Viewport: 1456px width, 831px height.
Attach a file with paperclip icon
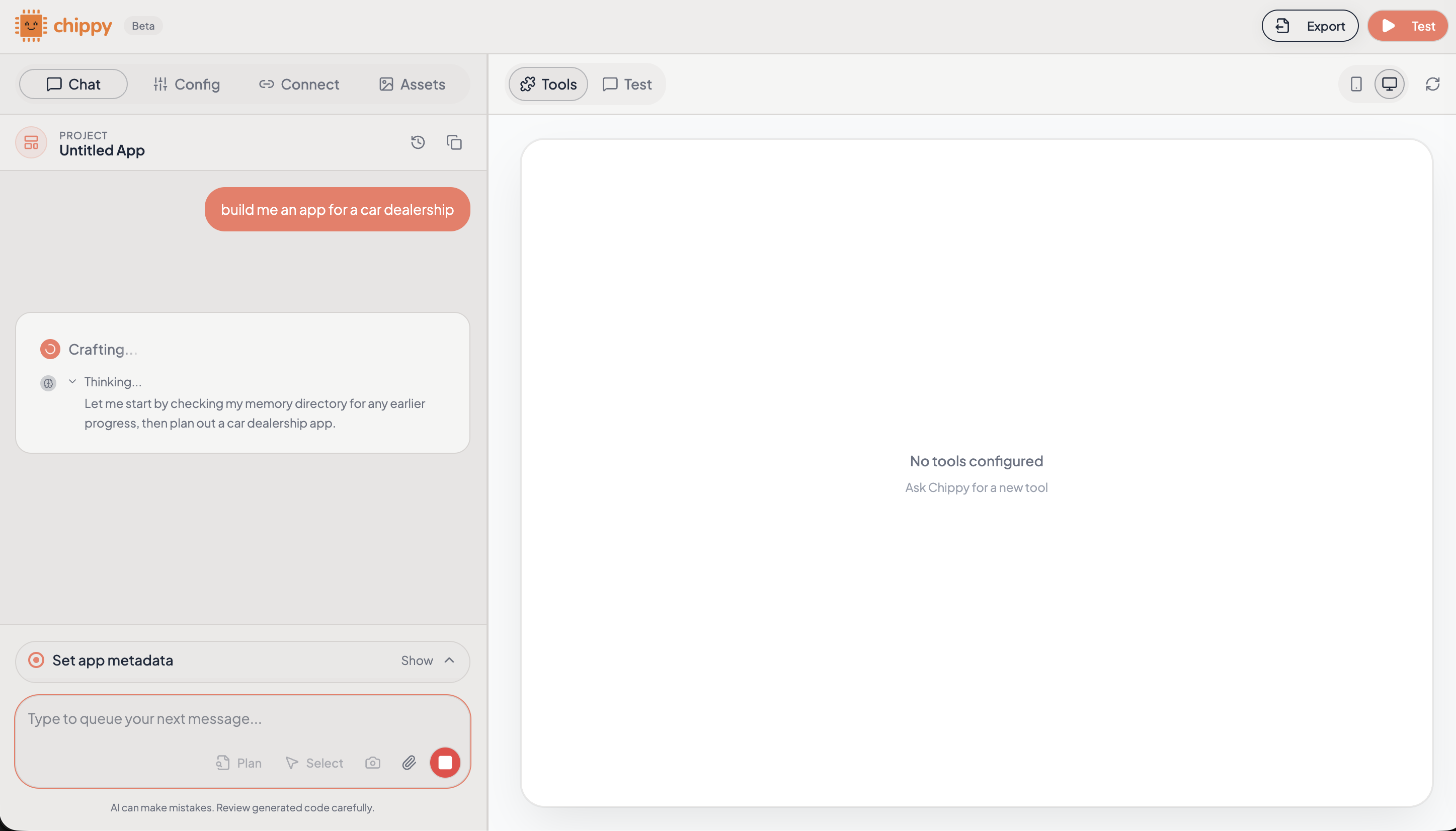pos(409,763)
